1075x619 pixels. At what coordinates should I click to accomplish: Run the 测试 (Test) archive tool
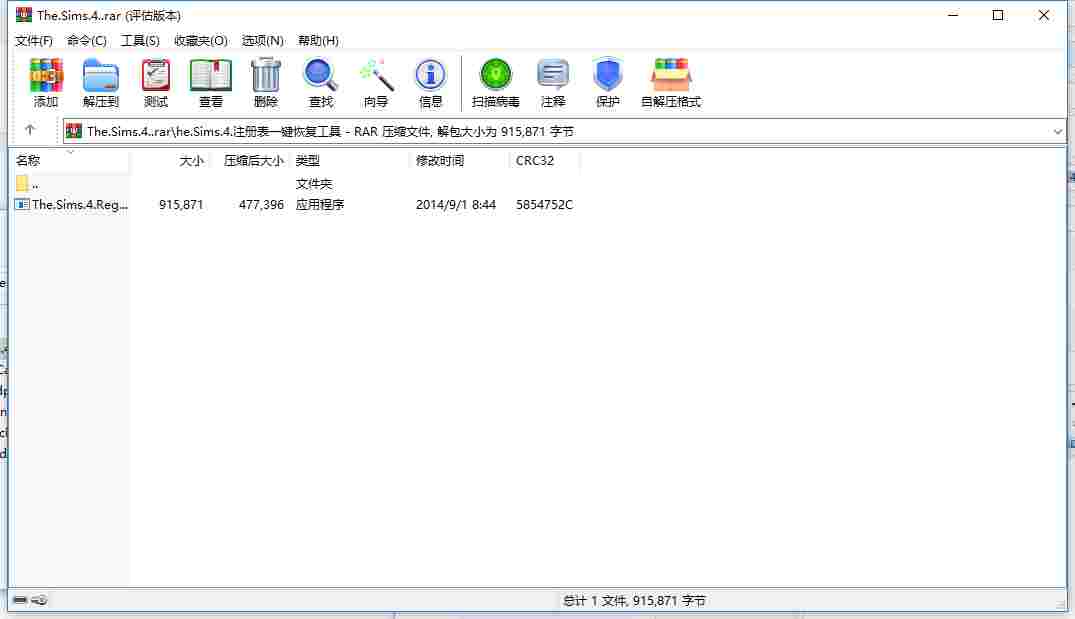click(156, 82)
